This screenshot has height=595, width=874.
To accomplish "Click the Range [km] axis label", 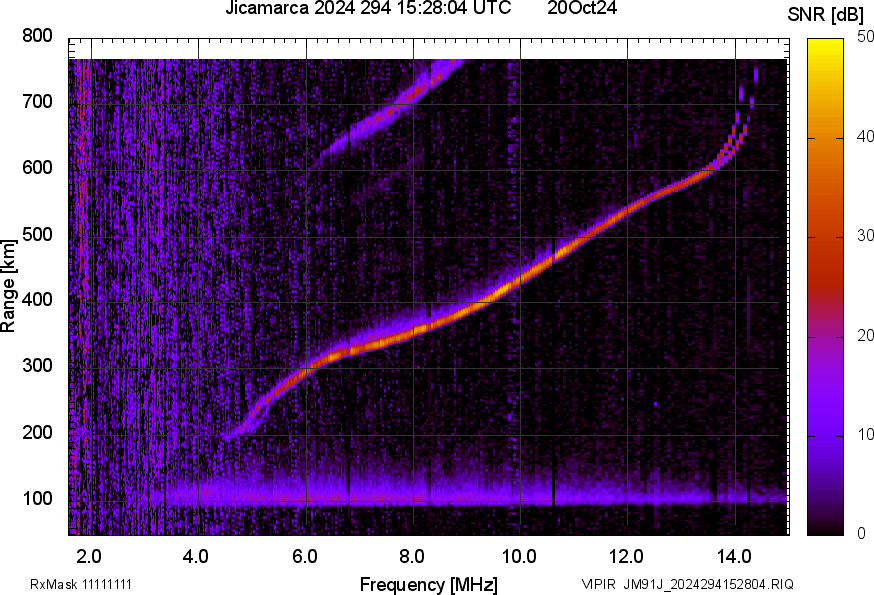I will pos(9,285).
